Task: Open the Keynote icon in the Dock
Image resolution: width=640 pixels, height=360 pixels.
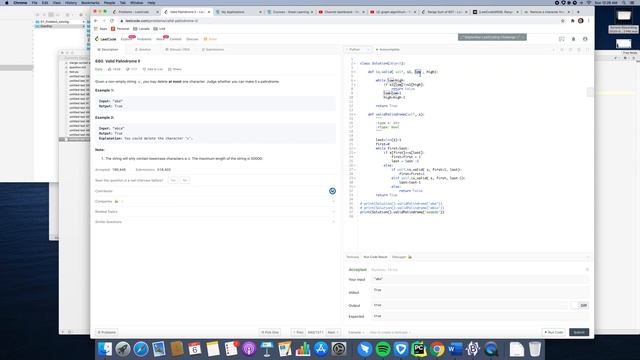Action: pyautogui.click(x=267, y=349)
